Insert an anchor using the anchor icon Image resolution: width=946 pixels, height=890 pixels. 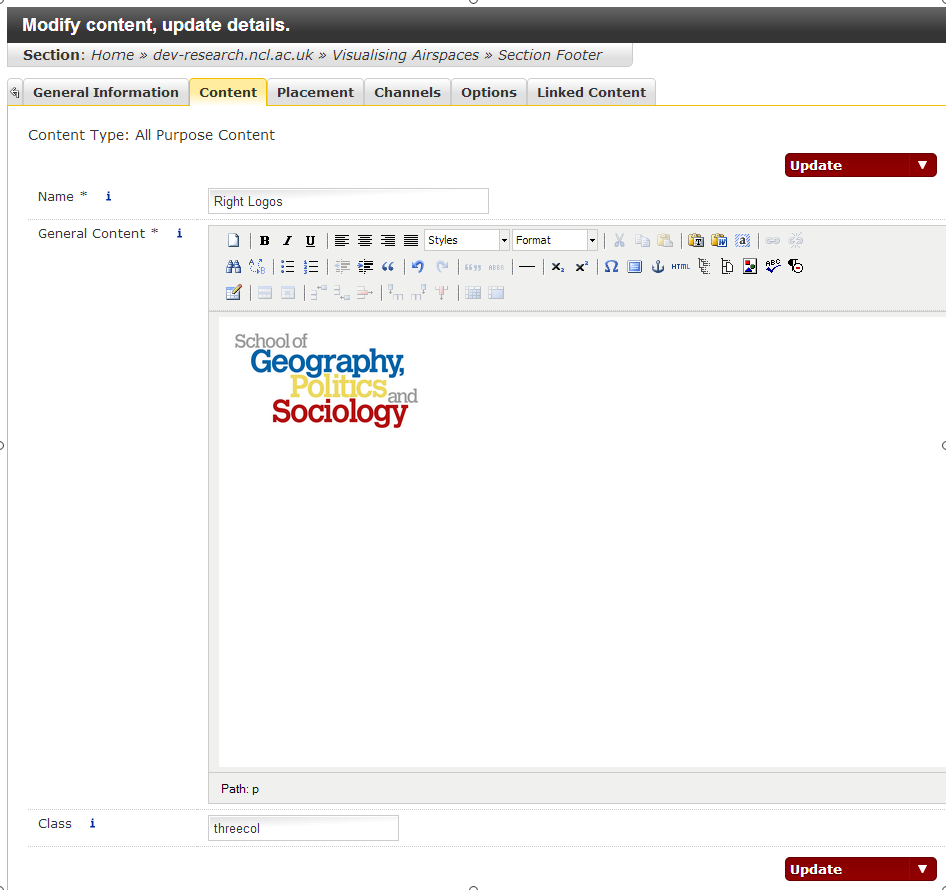[x=658, y=267]
